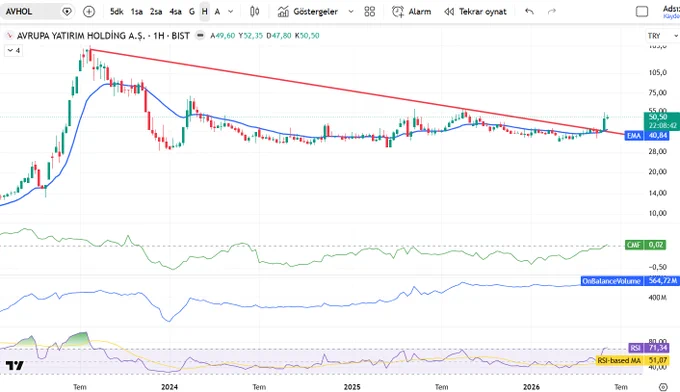
Task: Switch to the A monthly timeframe
Action: [217, 12]
